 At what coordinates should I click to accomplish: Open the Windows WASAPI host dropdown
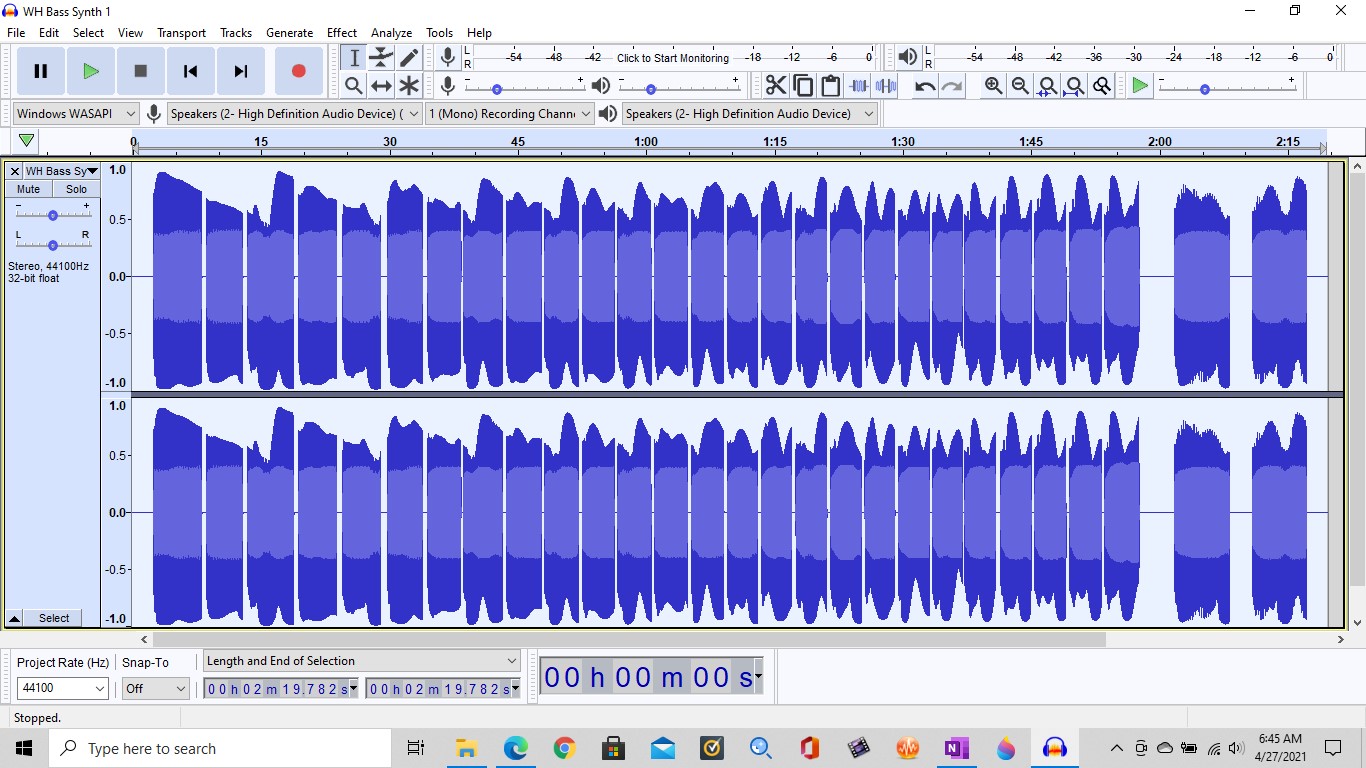pos(76,114)
